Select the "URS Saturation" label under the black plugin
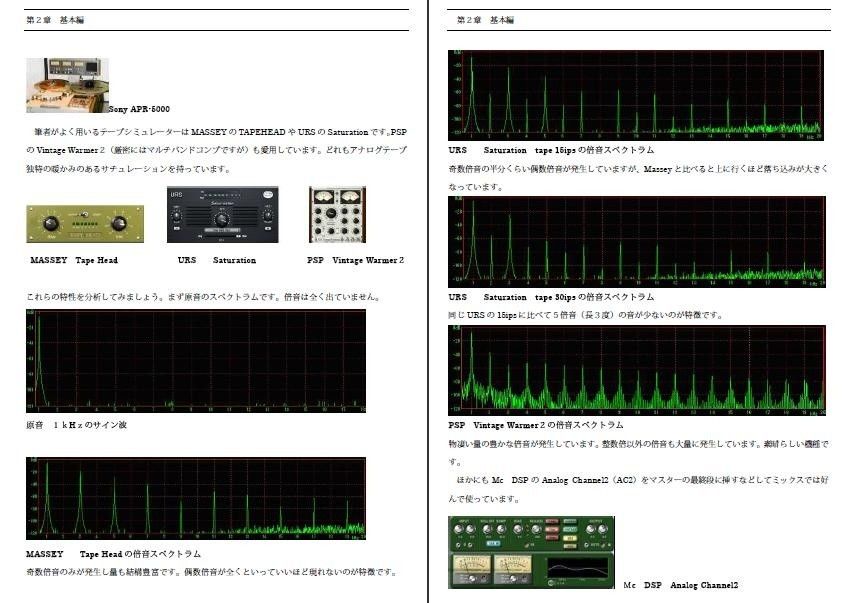 (x=217, y=260)
